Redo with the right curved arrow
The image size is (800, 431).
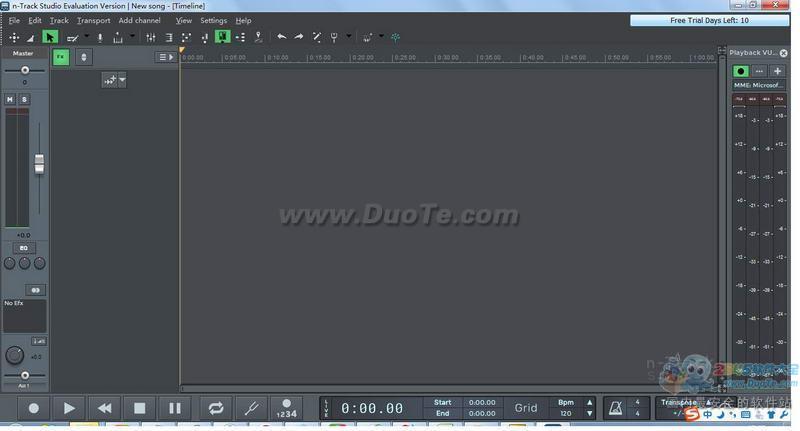pos(299,37)
